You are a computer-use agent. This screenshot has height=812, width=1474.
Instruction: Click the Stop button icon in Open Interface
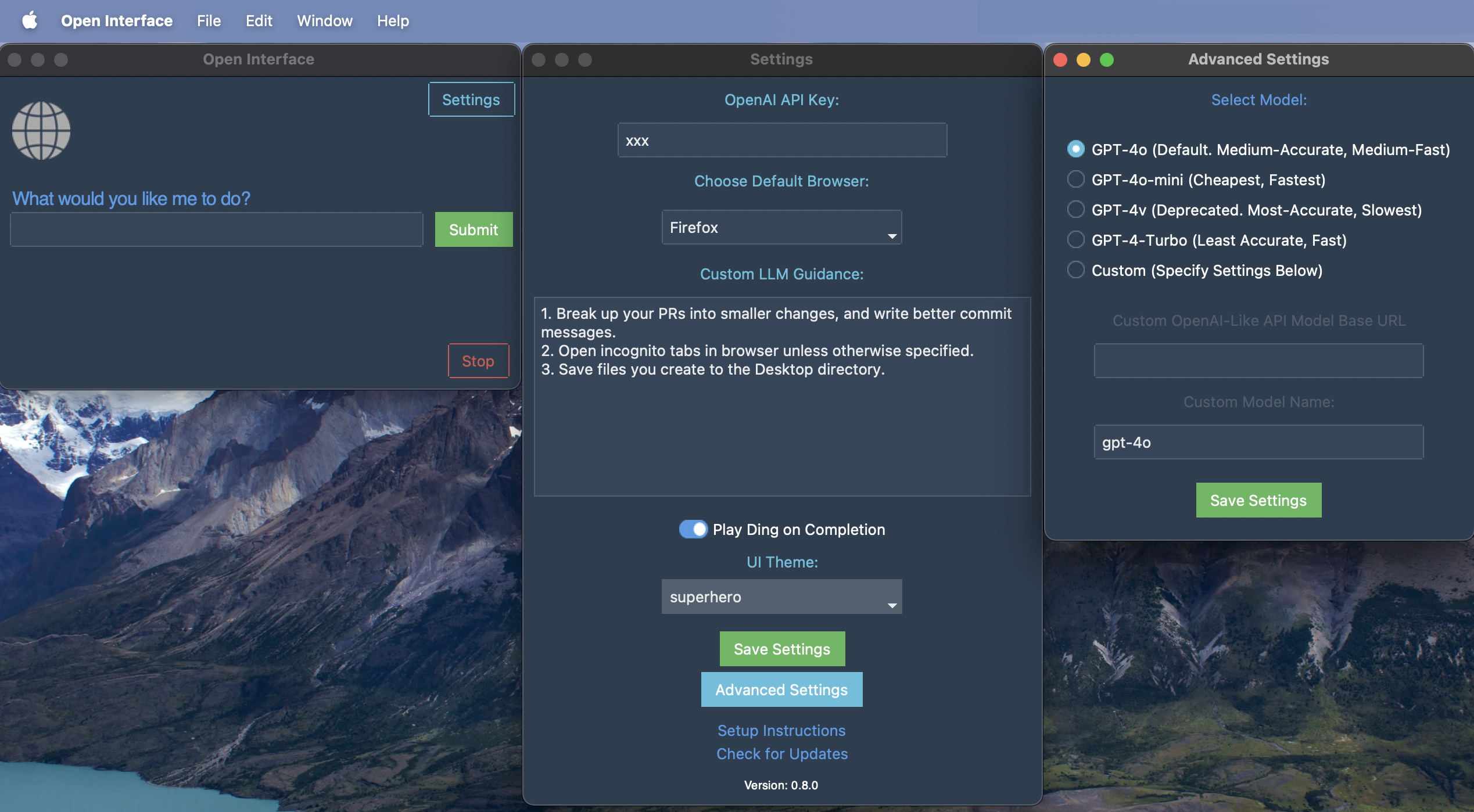click(x=478, y=360)
